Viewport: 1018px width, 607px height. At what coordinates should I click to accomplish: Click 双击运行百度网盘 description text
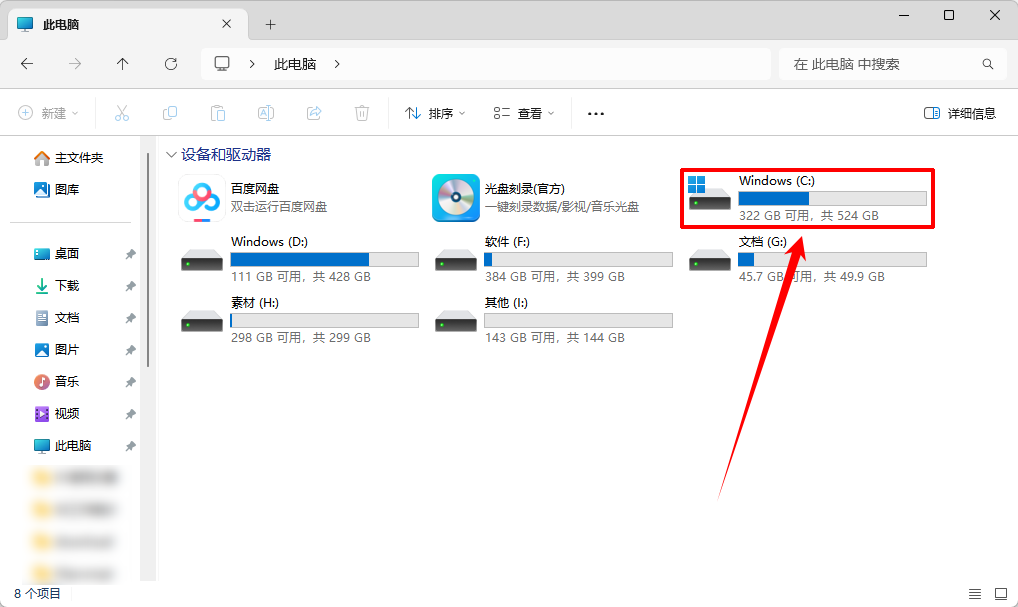pos(279,207)
